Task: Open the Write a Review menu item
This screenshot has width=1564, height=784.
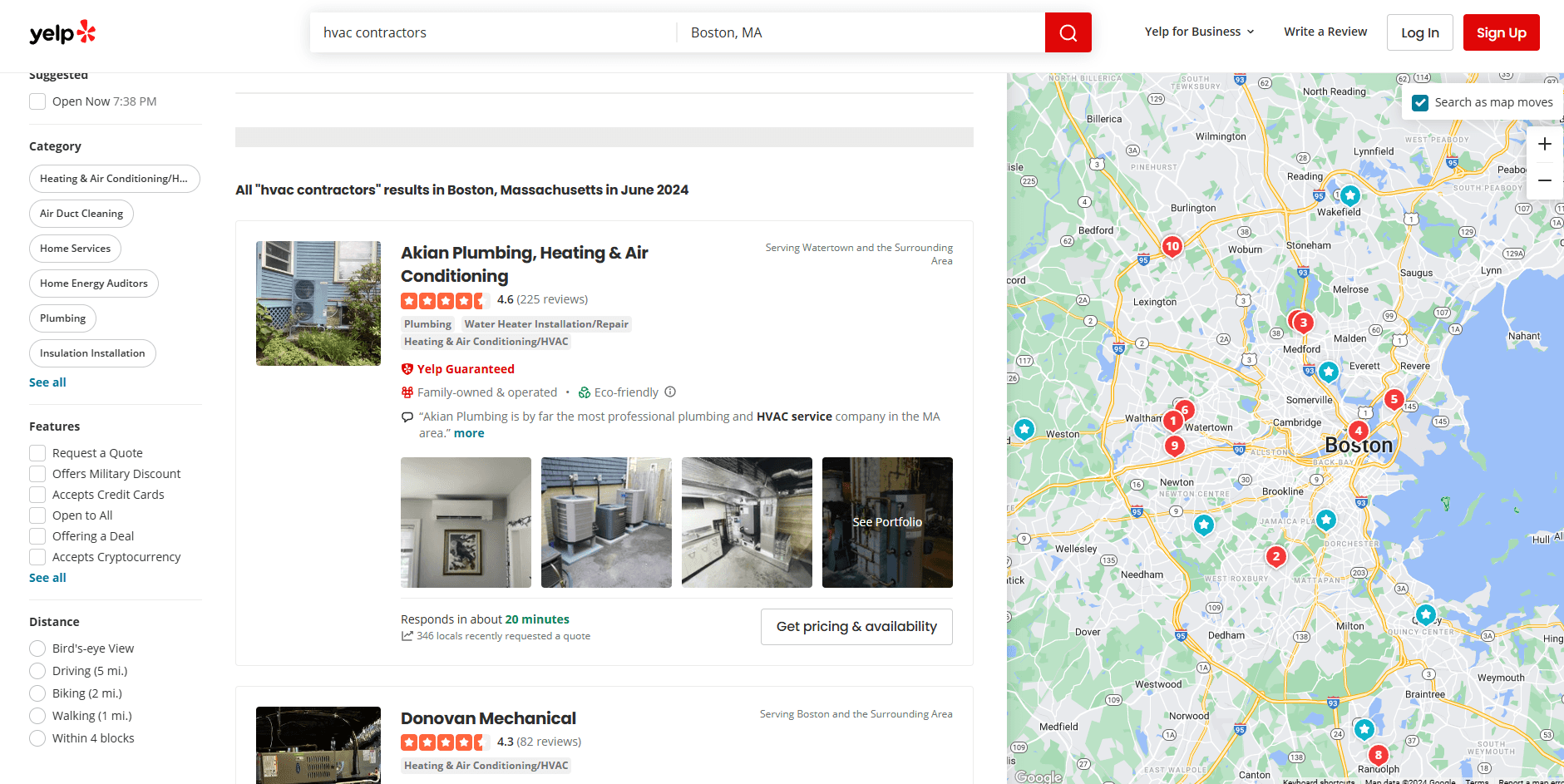Action: (x=1325, y=32)
